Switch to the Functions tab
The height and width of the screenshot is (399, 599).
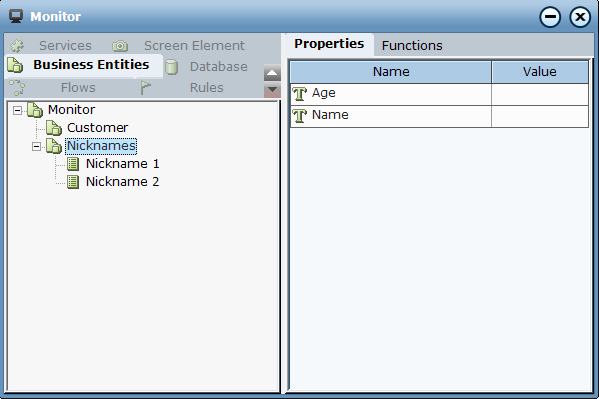[x=412, y=45]
